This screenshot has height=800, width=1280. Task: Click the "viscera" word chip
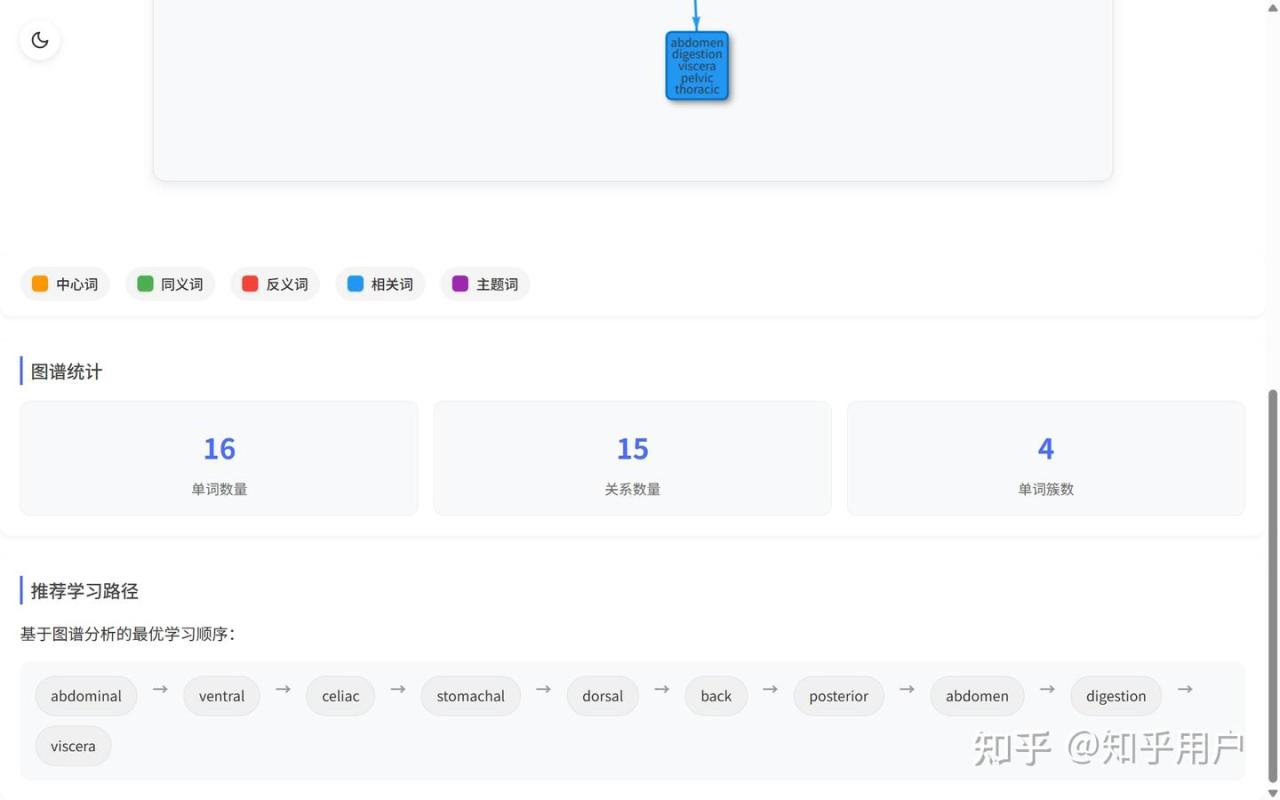point(73,746)
